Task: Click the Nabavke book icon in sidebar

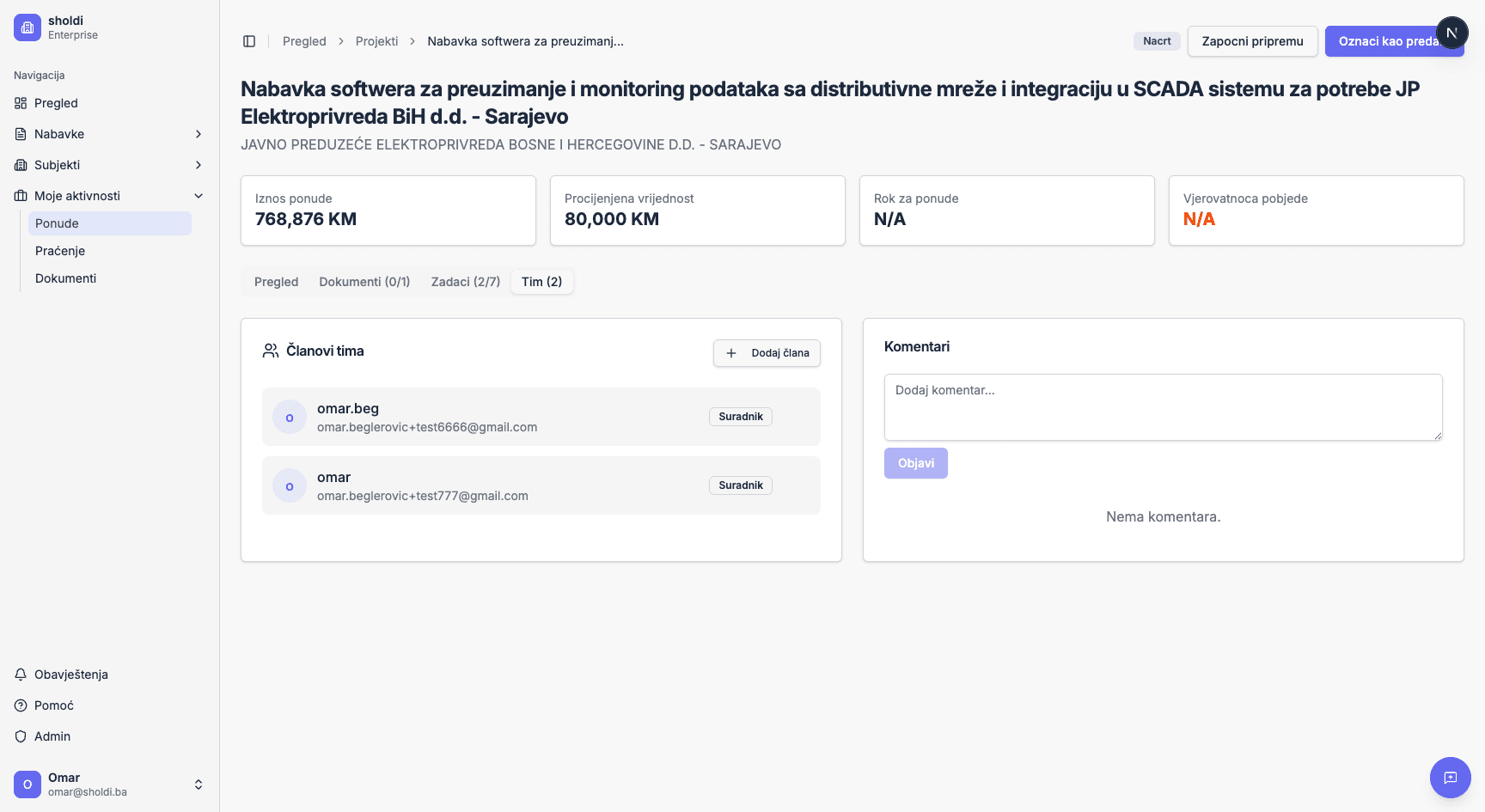Action: click(21, 134)
